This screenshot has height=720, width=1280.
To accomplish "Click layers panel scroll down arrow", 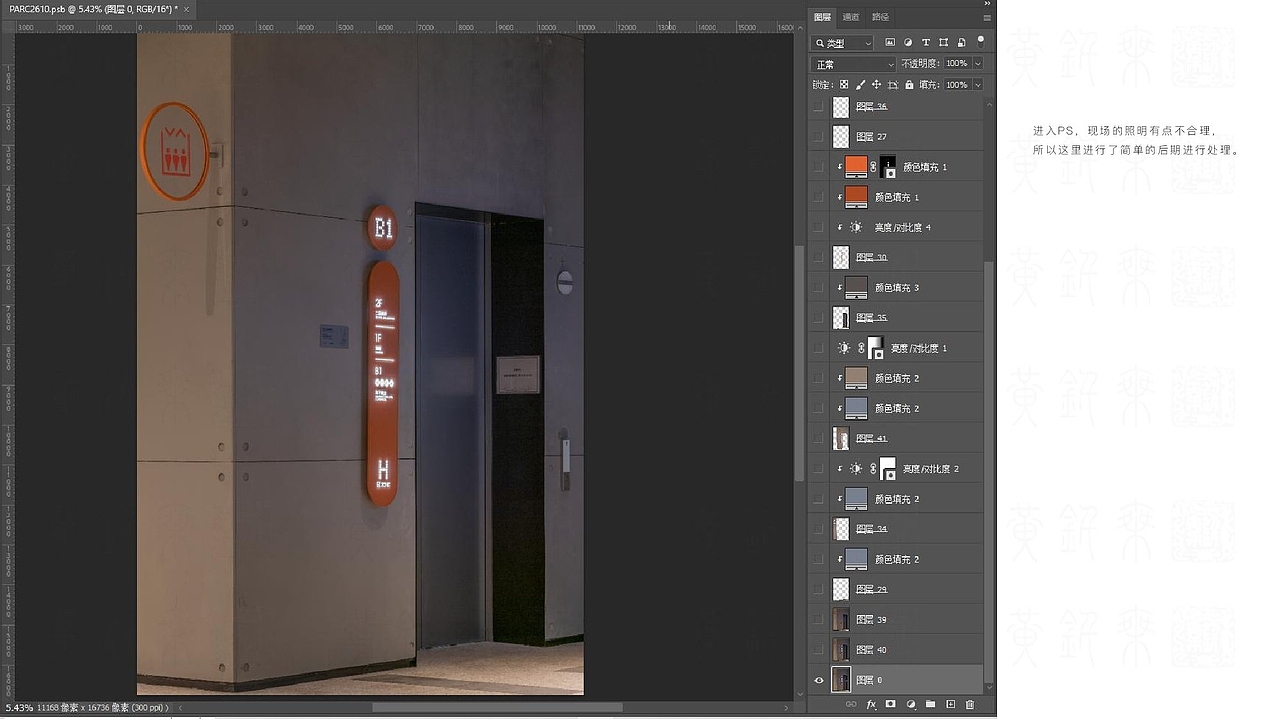I will (990, 688).
